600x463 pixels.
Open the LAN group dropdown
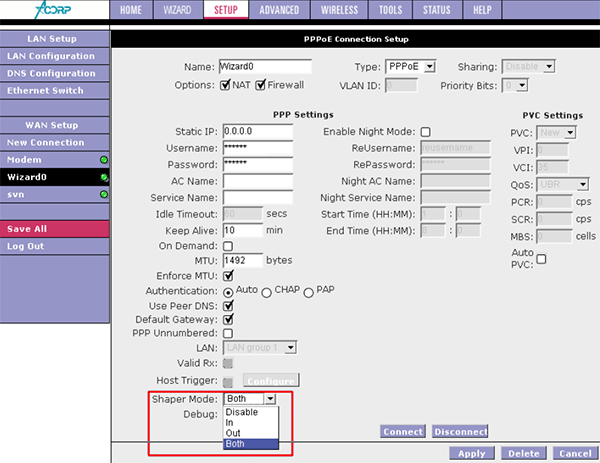click(260, 348)
